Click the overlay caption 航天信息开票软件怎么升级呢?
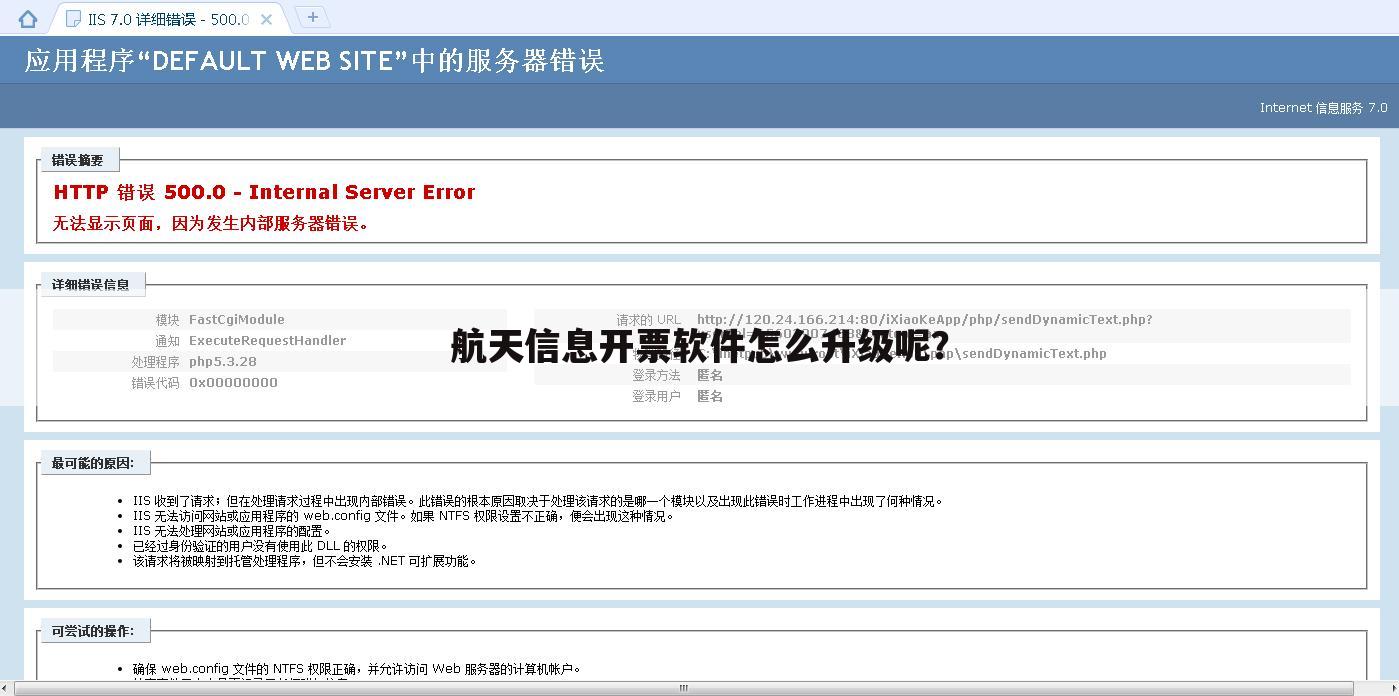1399x696 pixels. click(700, 346)
